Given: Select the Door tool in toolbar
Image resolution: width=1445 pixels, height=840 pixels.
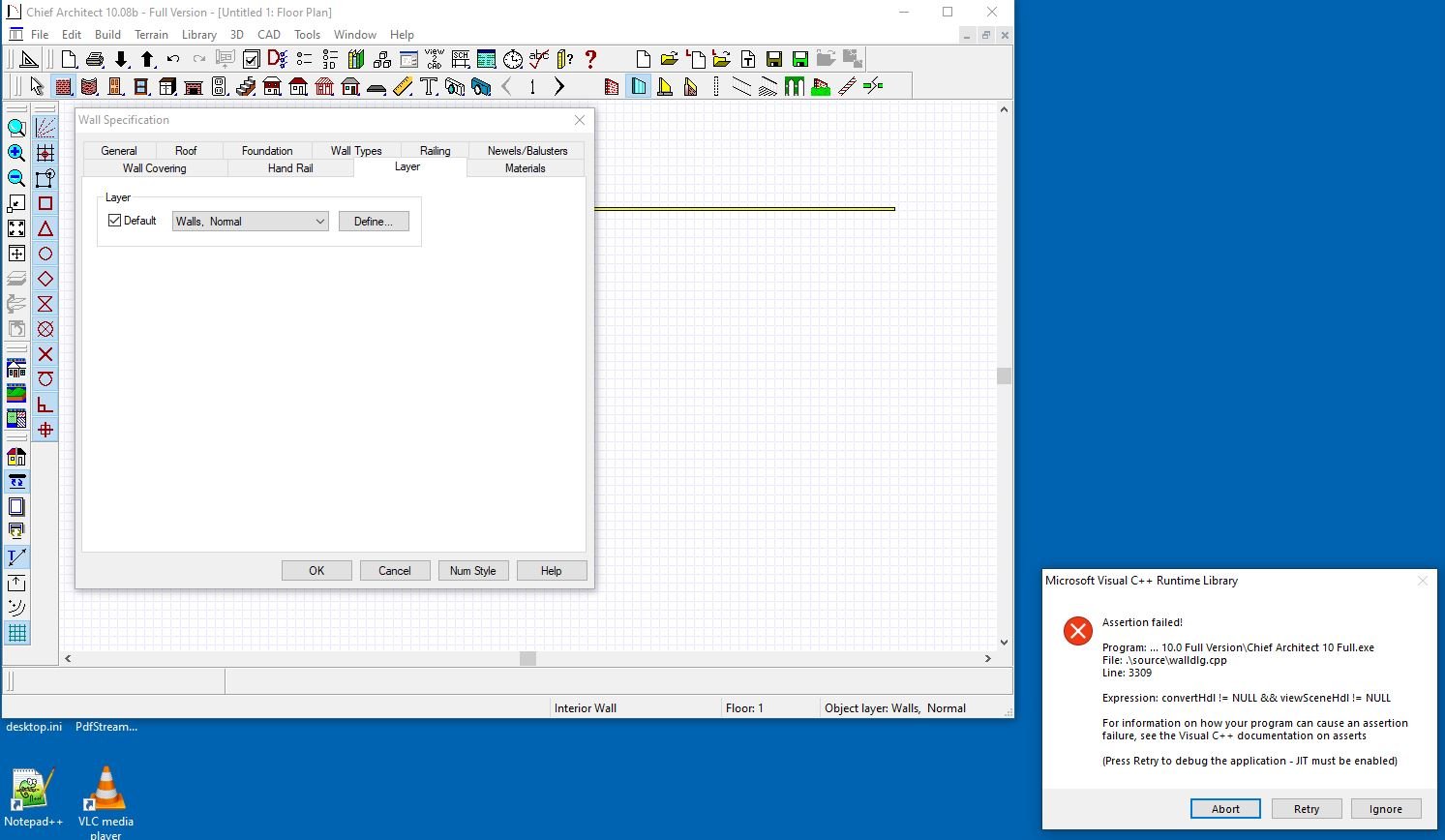Looking at the screenshot, I should [x=115, y=87].
